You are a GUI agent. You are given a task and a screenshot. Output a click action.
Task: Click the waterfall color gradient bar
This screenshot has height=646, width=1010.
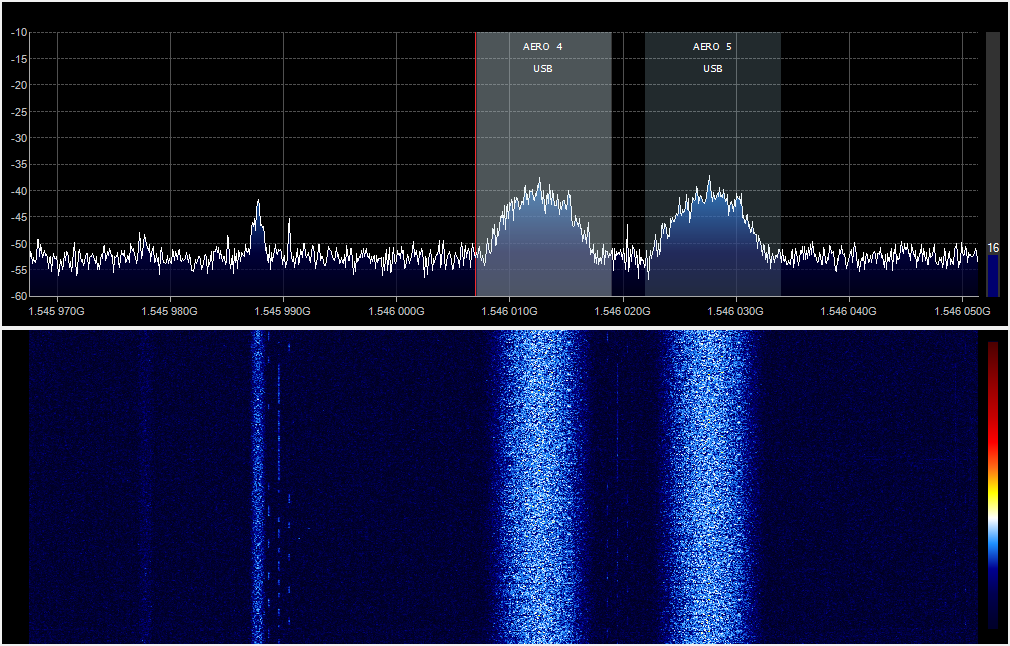[993, 485]
